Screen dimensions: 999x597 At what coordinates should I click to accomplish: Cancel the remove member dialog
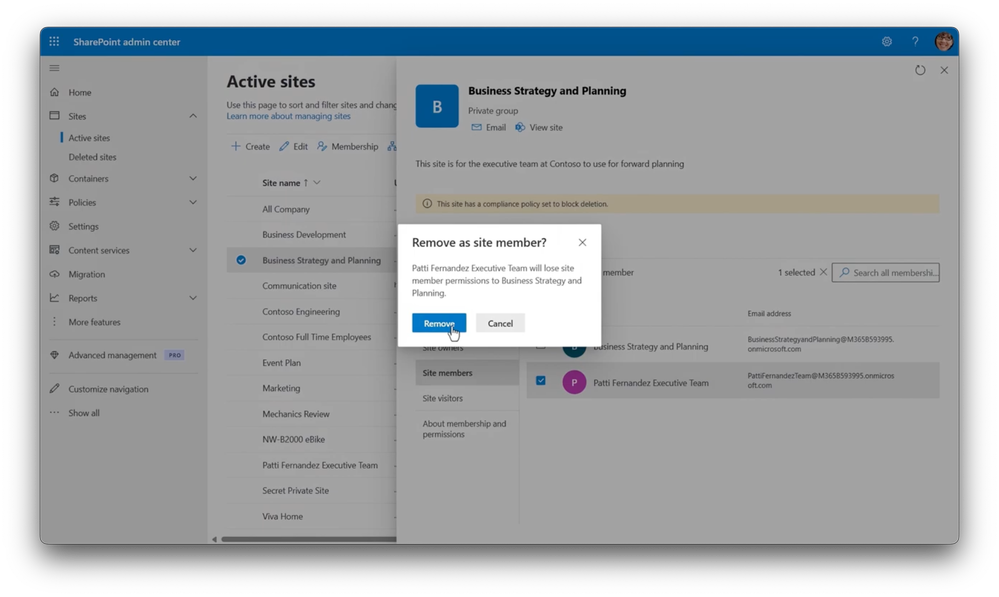[x=500, y=323]
